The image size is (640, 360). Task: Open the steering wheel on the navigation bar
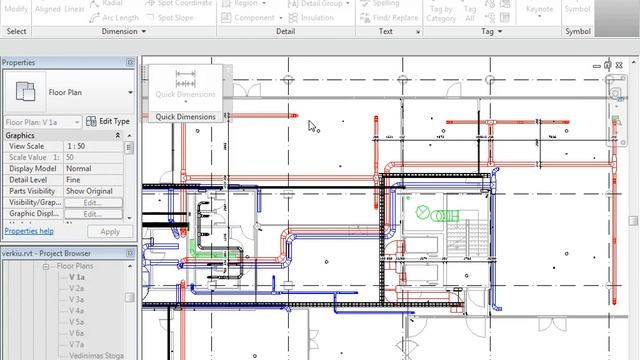pyautogui.click(x=615, y=93)
